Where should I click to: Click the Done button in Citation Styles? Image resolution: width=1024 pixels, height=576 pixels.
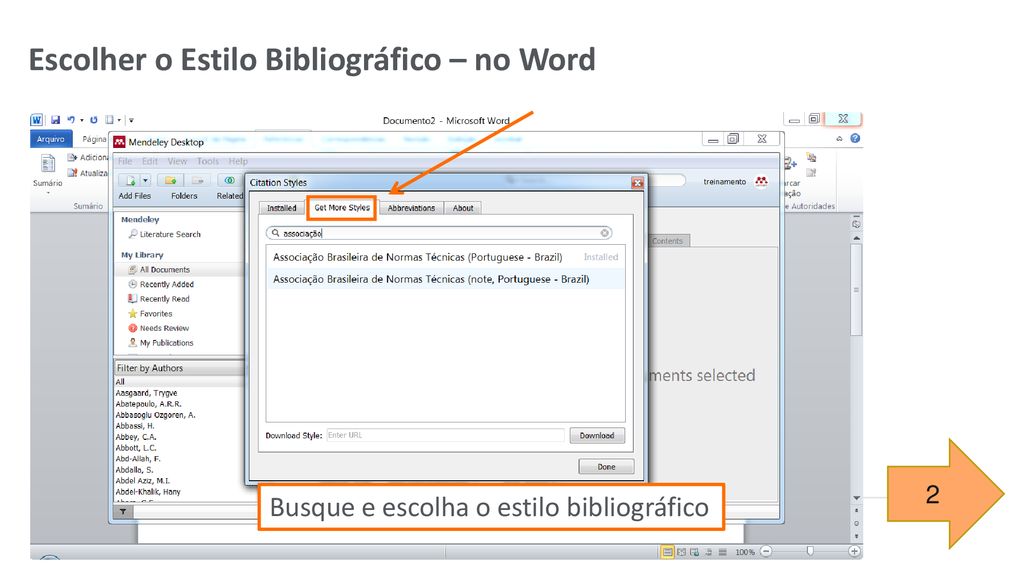click(606, 467)
